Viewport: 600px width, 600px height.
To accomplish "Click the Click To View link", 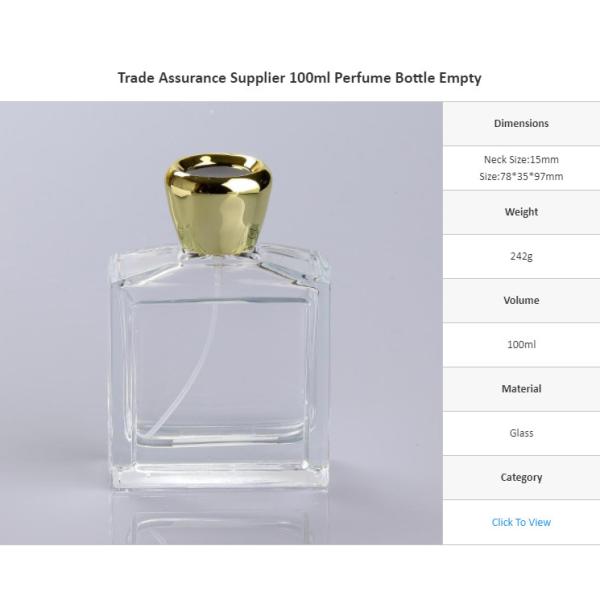I will 521,522.
